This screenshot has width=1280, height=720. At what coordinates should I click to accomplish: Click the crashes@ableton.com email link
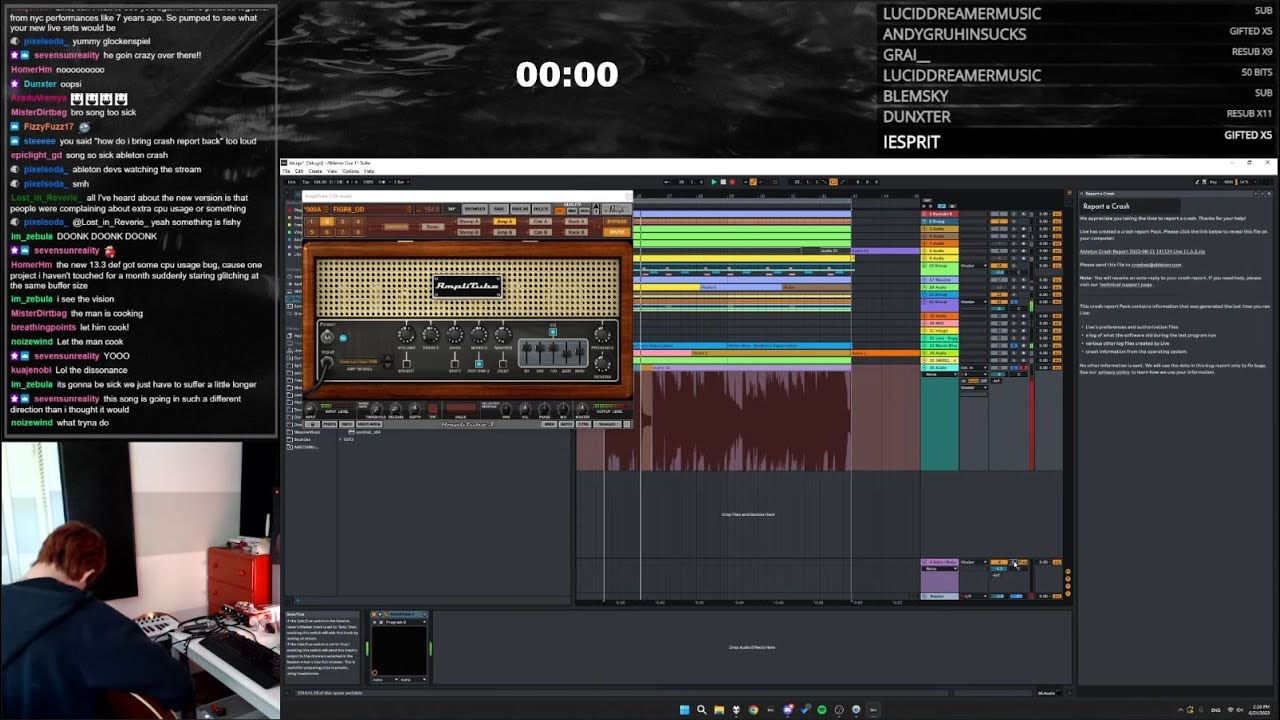pos(1156,265)
